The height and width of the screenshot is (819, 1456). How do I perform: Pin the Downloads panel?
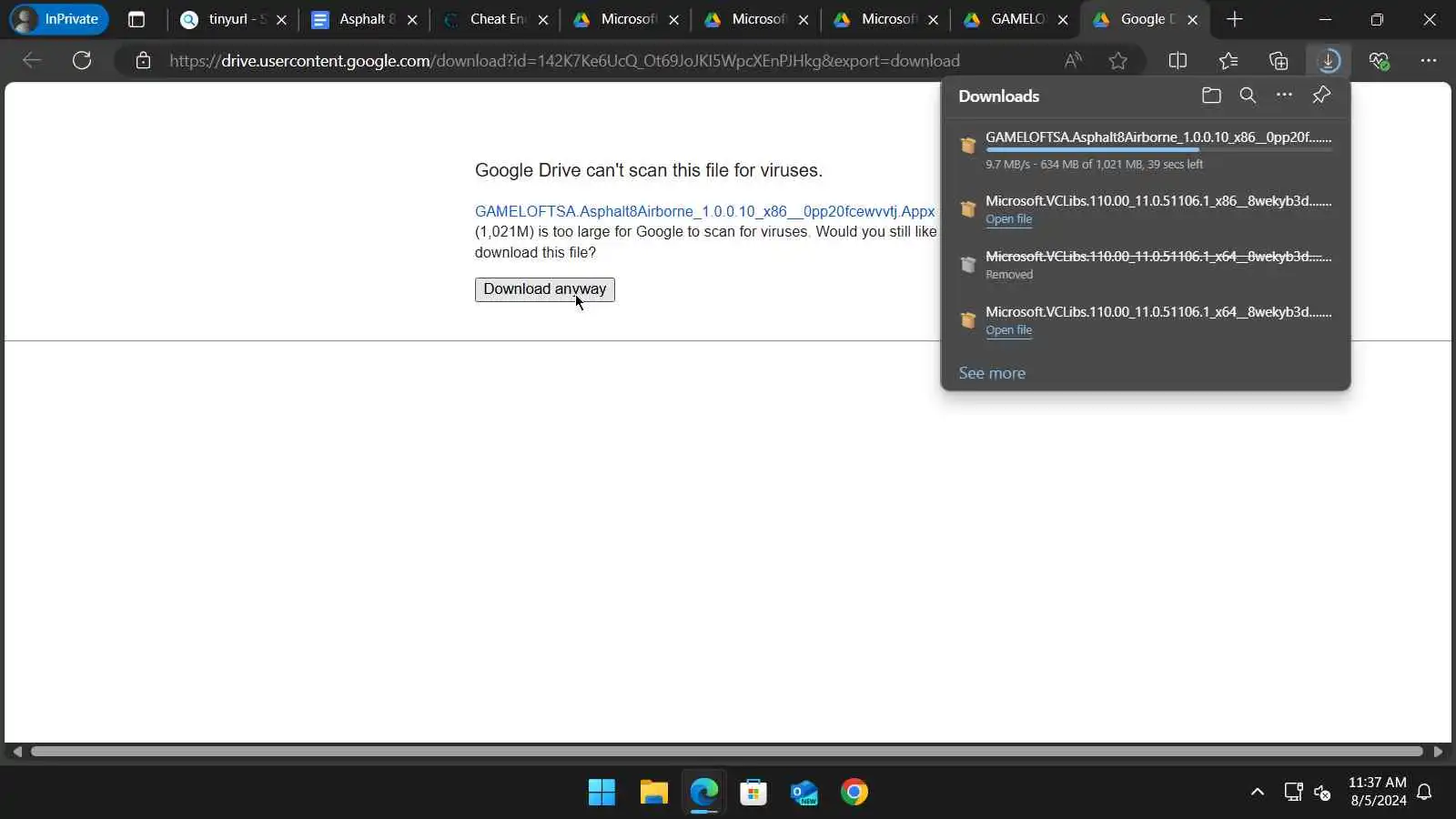click(1321, 96)
